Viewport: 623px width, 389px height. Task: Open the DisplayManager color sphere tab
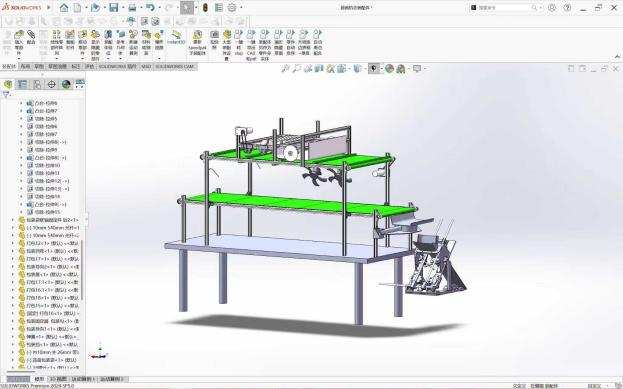(x=66, y=84)
